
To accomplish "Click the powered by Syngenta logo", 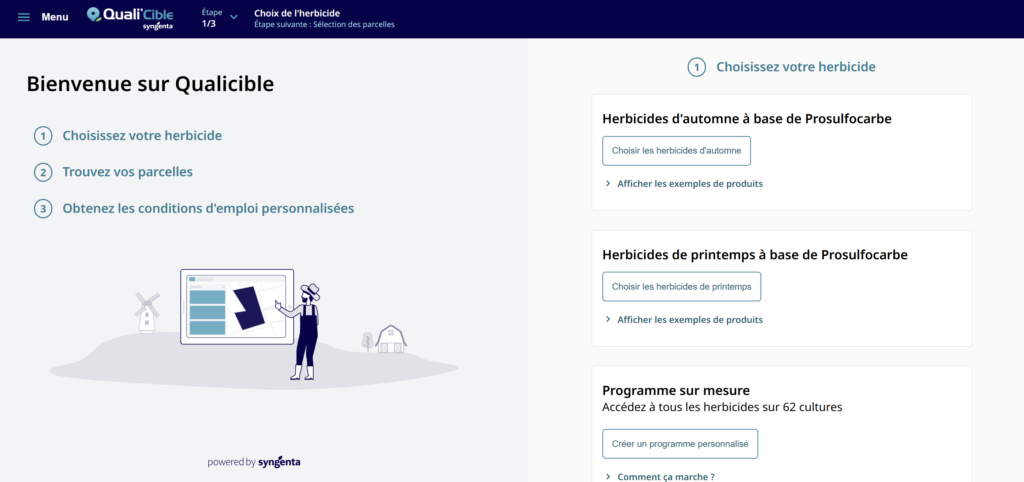I will tap(254, 462).
